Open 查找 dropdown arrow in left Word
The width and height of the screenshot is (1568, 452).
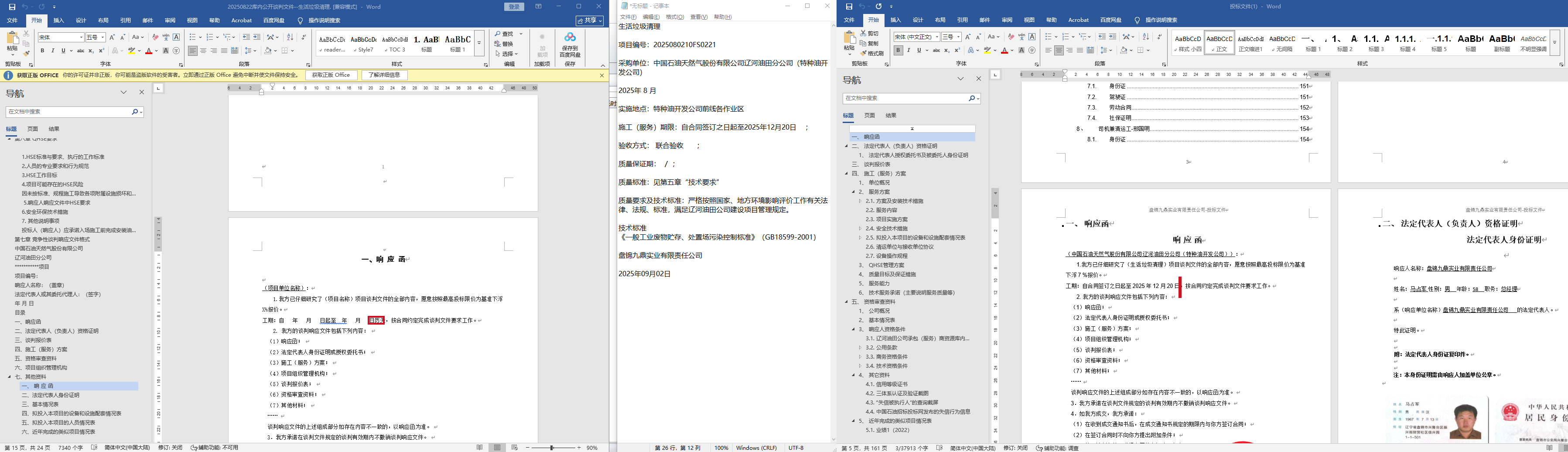click(x=521, y=34)
